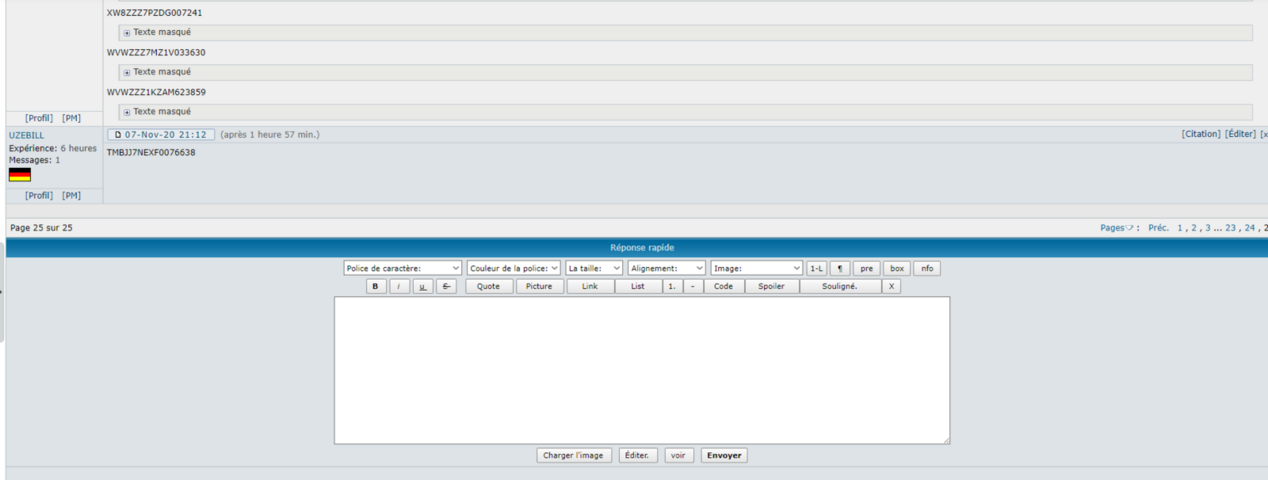The image size is (1268, 480).
Task: Toggle bold formatting with the B button
Action: click(376, 286)
